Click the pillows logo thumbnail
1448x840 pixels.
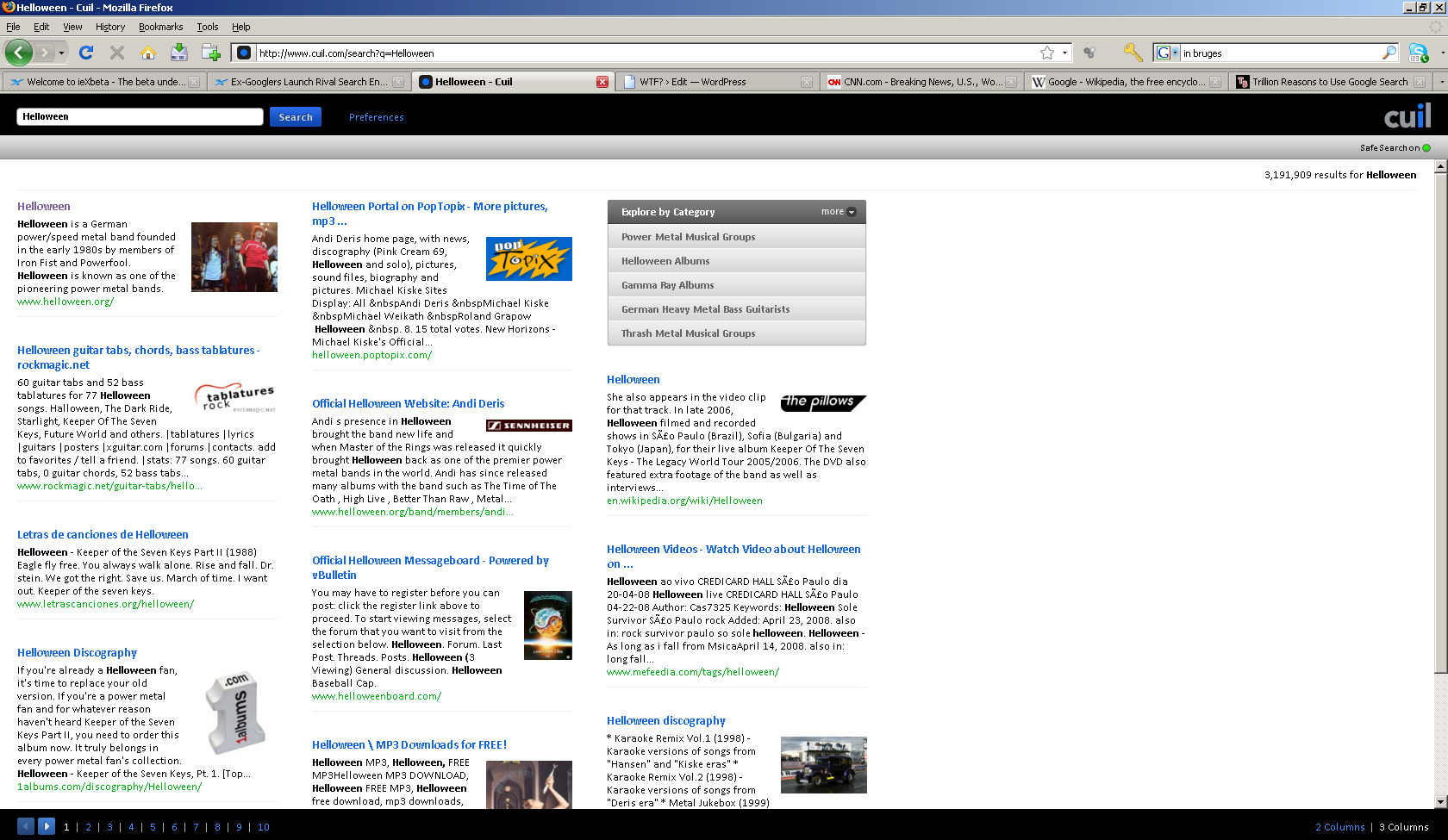823,402
